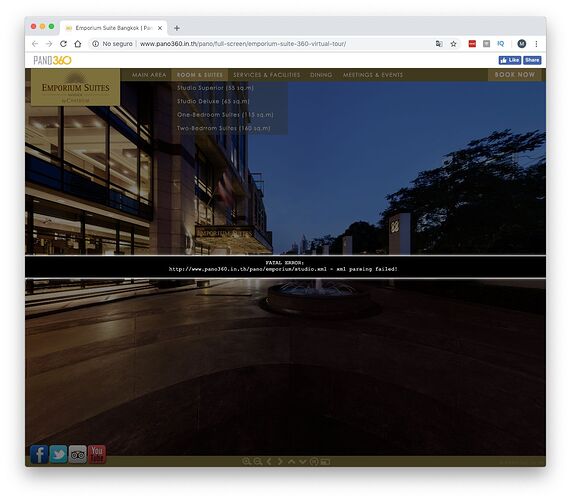Choose One-Bedroom Suites (115 sq.m)
Image resolution: width=570 pixels, height=500 pixels.
point(225,115)
